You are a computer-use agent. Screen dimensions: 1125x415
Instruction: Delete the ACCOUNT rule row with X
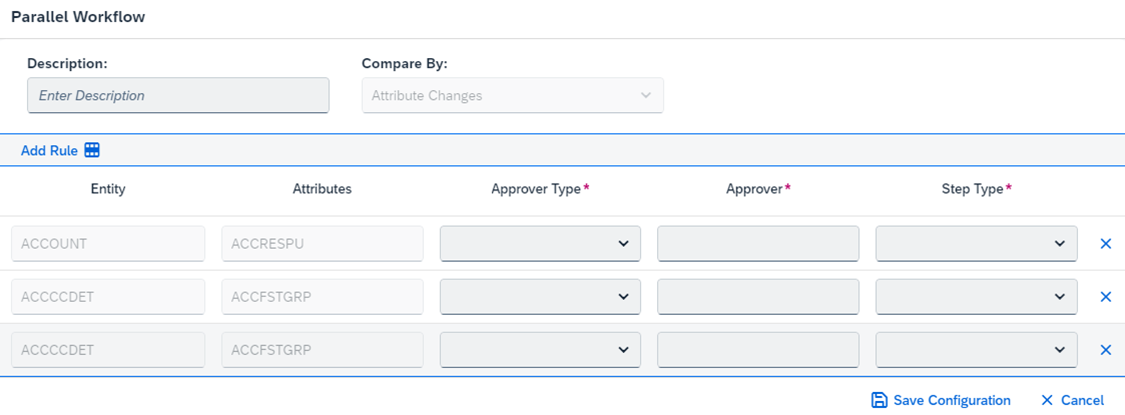pyautogui.click(x=1106, y=244)
